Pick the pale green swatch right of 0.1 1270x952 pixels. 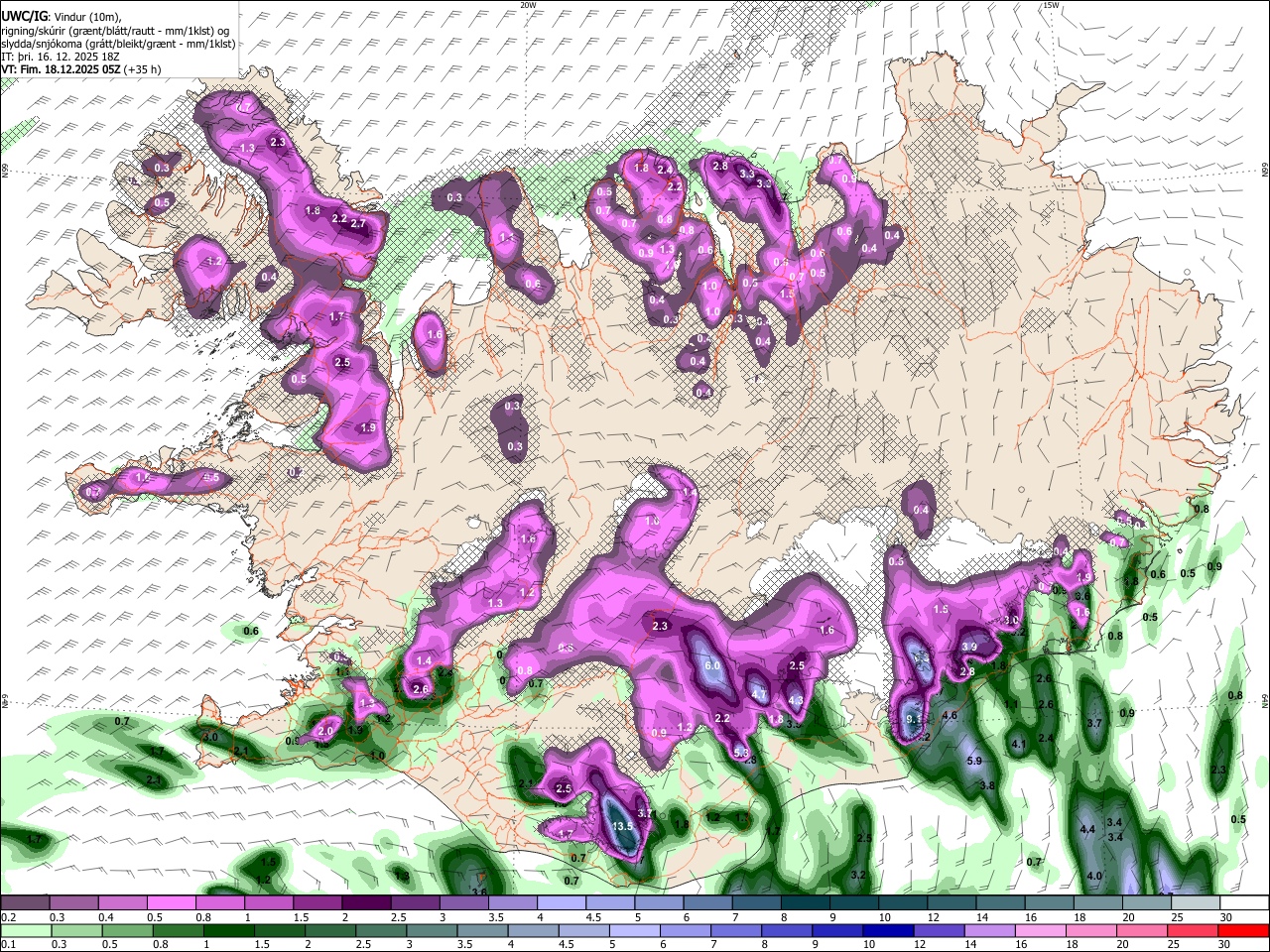25,930
